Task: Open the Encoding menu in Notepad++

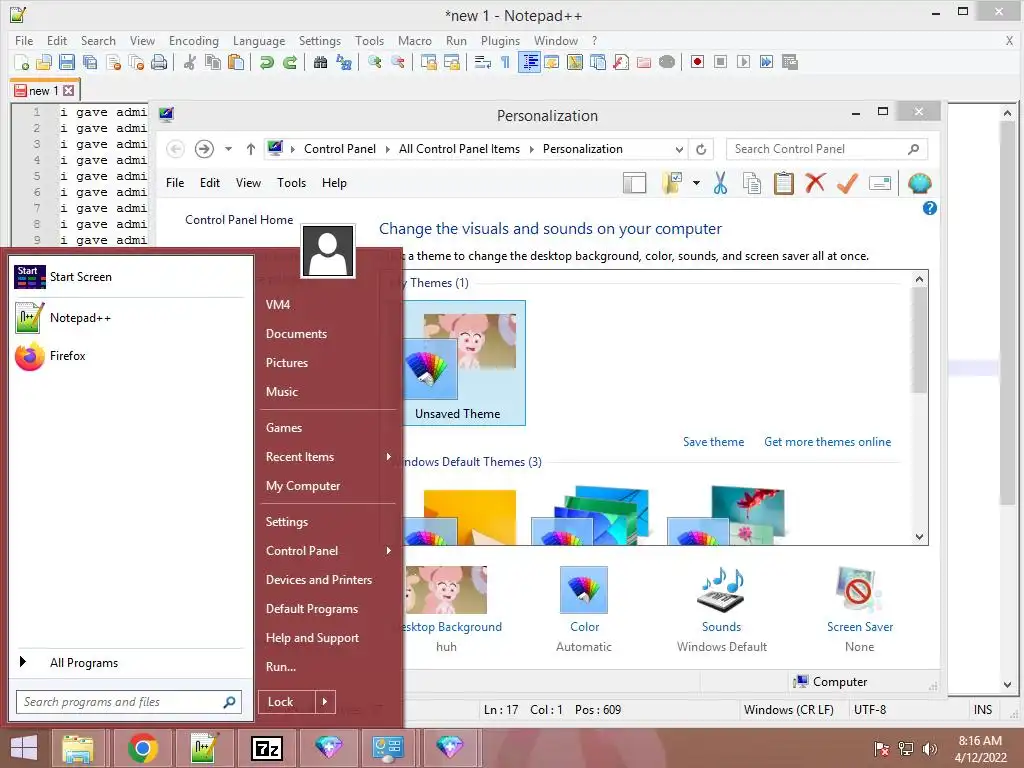Action: point(193,40)
